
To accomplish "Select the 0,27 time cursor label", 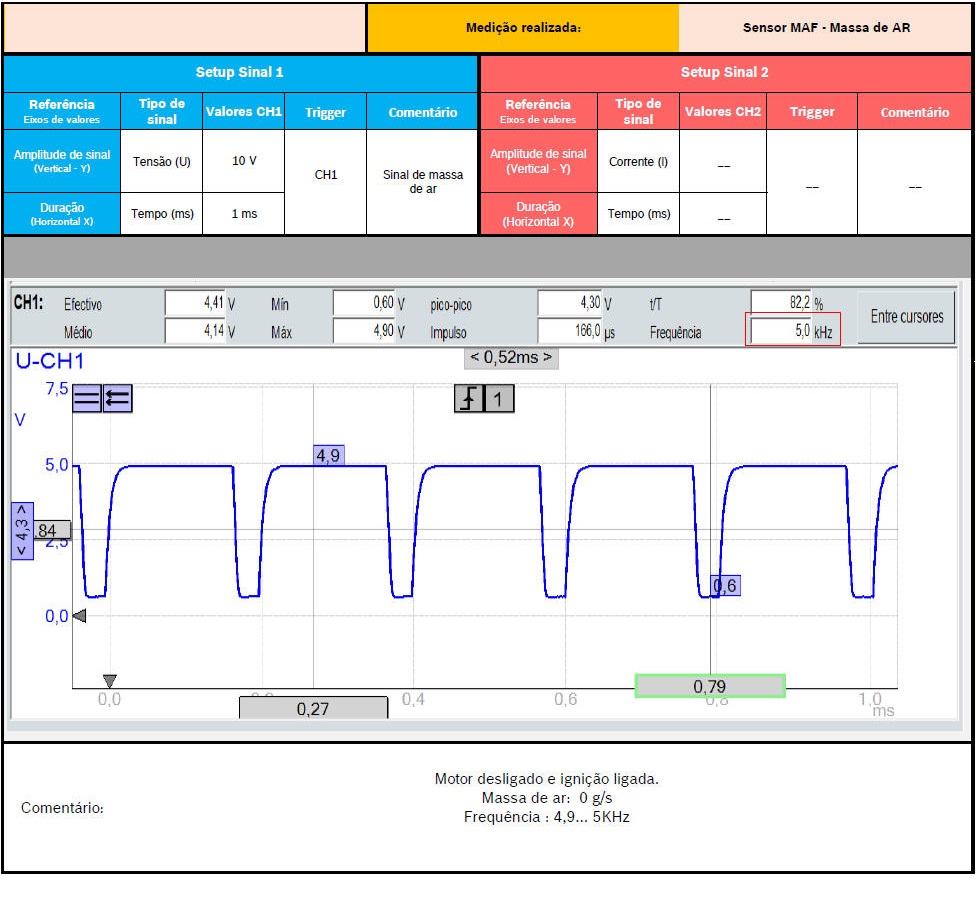I will [x=313, y=709].
